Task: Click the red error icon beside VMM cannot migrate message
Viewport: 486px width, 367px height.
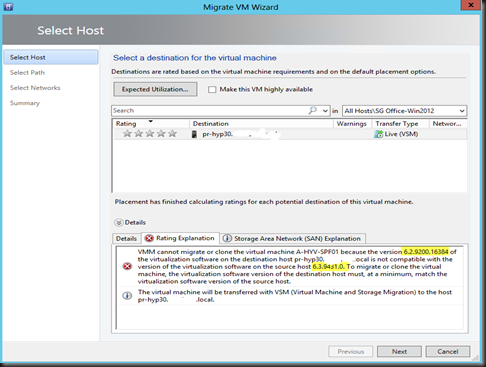Action: 127,266
